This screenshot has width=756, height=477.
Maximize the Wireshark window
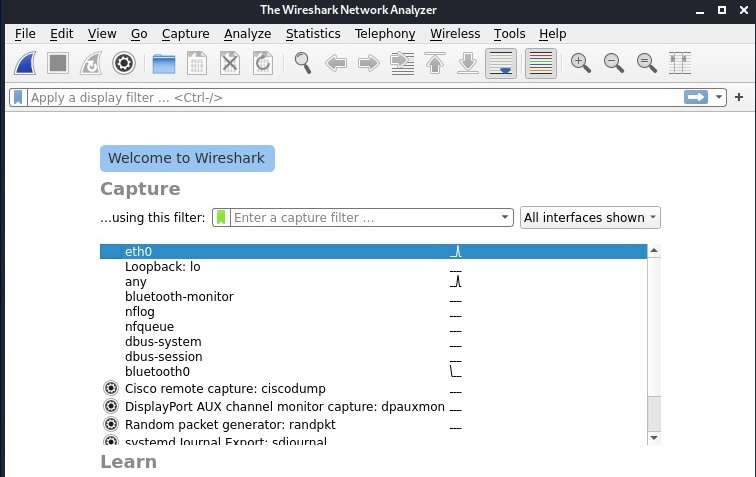pos(722,10)
